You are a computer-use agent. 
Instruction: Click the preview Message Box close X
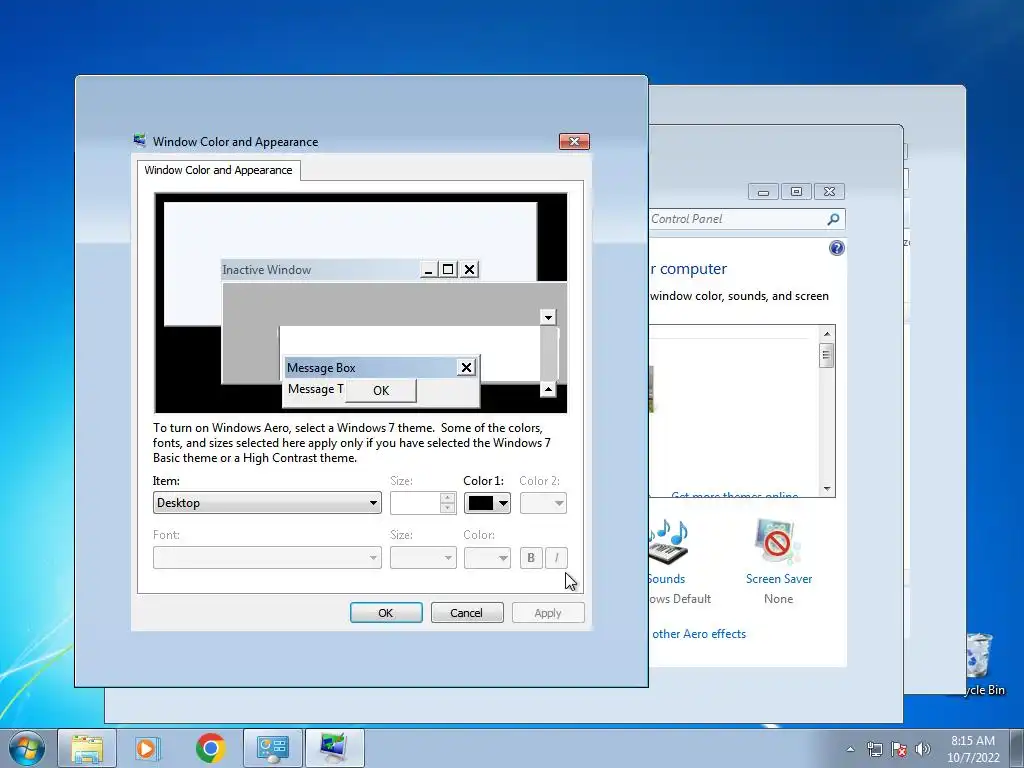point(466,368)
